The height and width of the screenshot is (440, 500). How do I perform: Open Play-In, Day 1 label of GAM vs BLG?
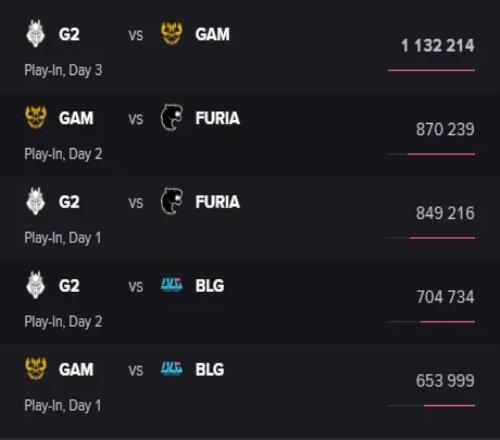(63, 406)
